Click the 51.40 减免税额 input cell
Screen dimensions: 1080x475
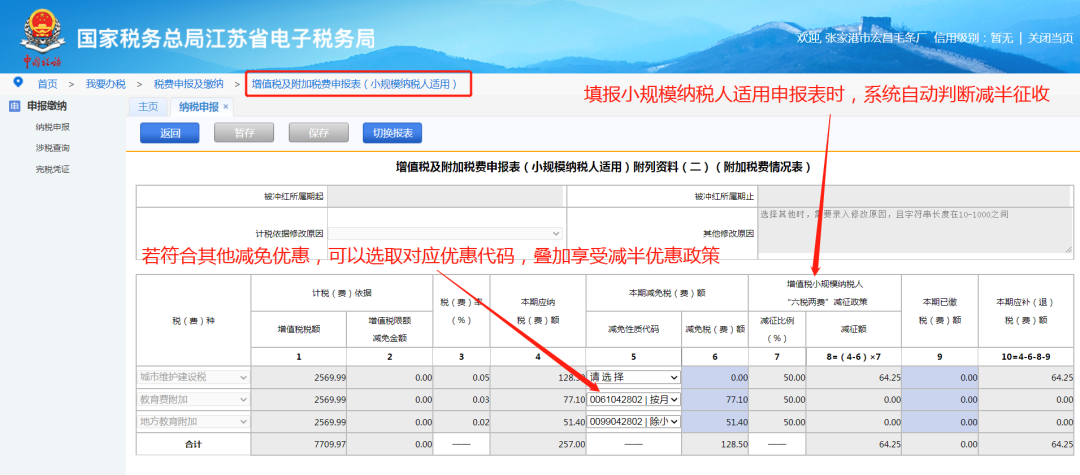click(715, 421)
